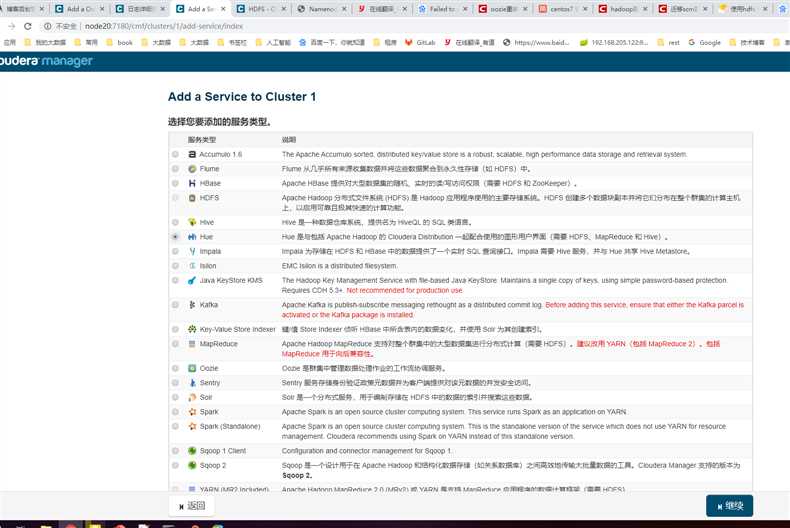The image size is (790, 528).
Task: Select the Hue service radio button
Action: 175,237
